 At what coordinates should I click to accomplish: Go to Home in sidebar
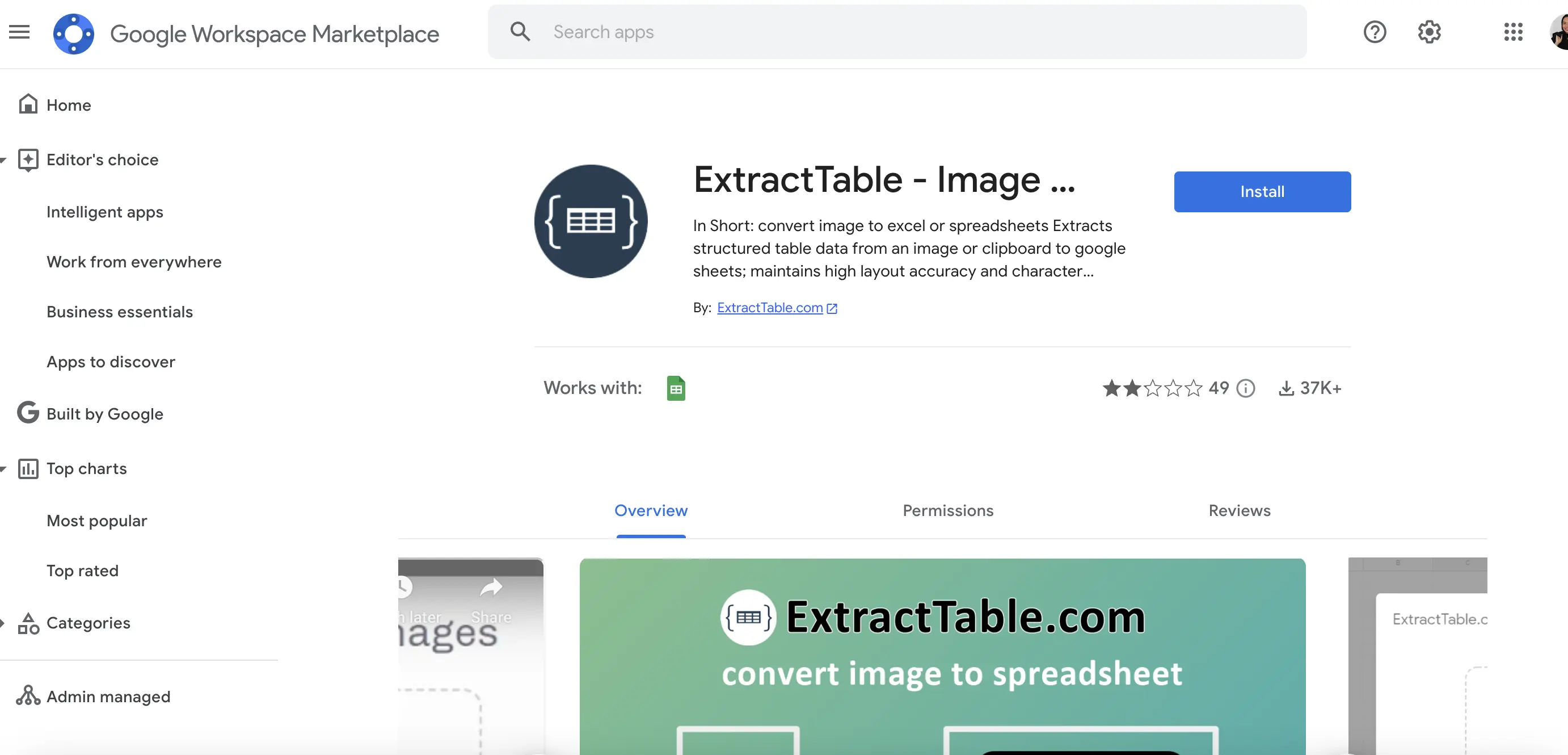(x=69, y=104)
